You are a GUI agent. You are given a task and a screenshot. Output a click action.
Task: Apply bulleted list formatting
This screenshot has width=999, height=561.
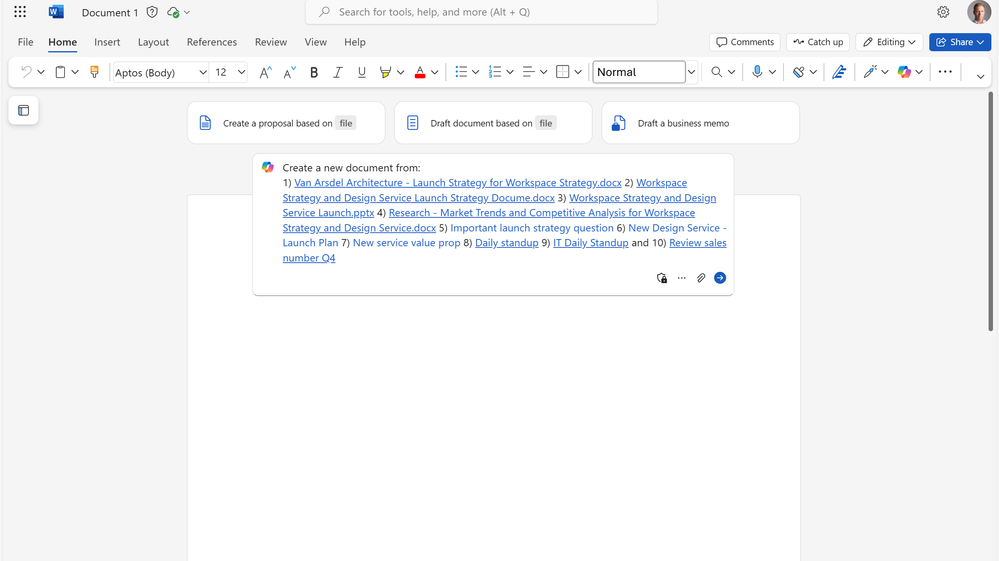click(x=461, y=72)
